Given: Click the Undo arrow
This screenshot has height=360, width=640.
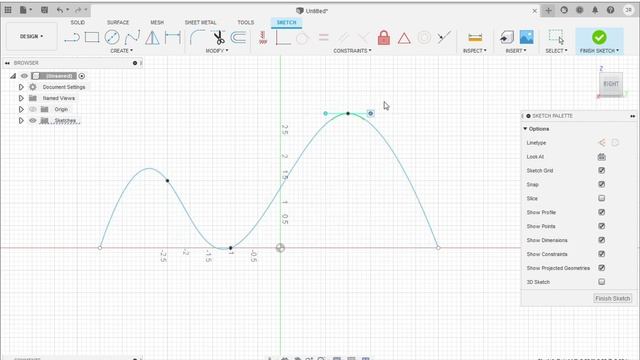Looking at the screenshot, I should click(60, 10).
